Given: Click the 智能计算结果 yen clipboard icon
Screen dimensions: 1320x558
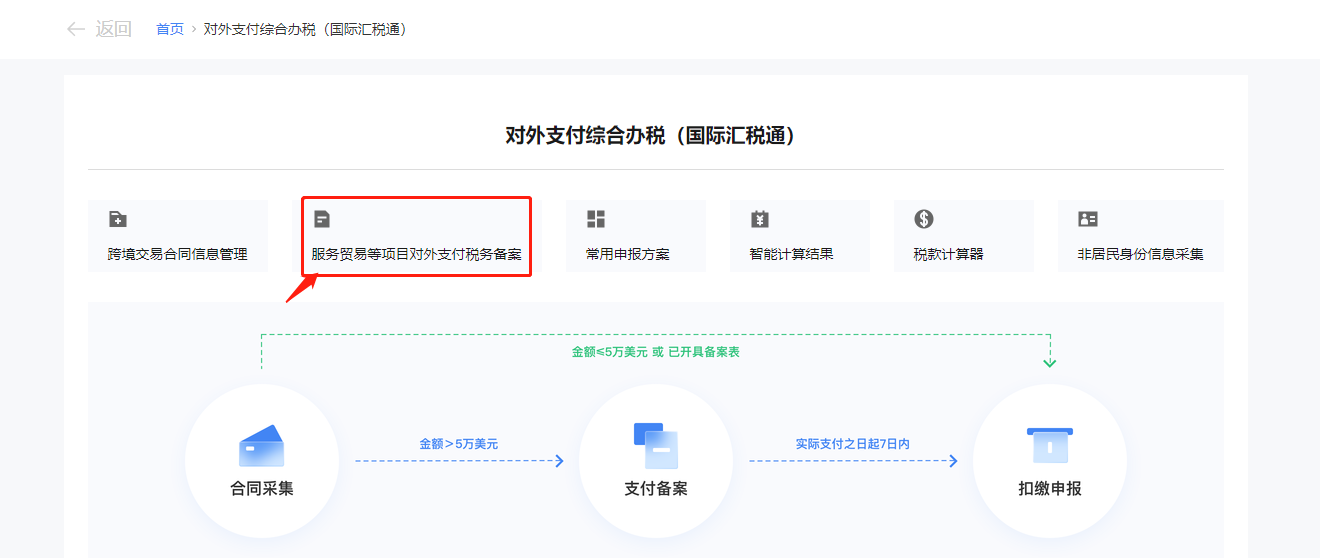Looking at the screenshot, I should 760,219.
